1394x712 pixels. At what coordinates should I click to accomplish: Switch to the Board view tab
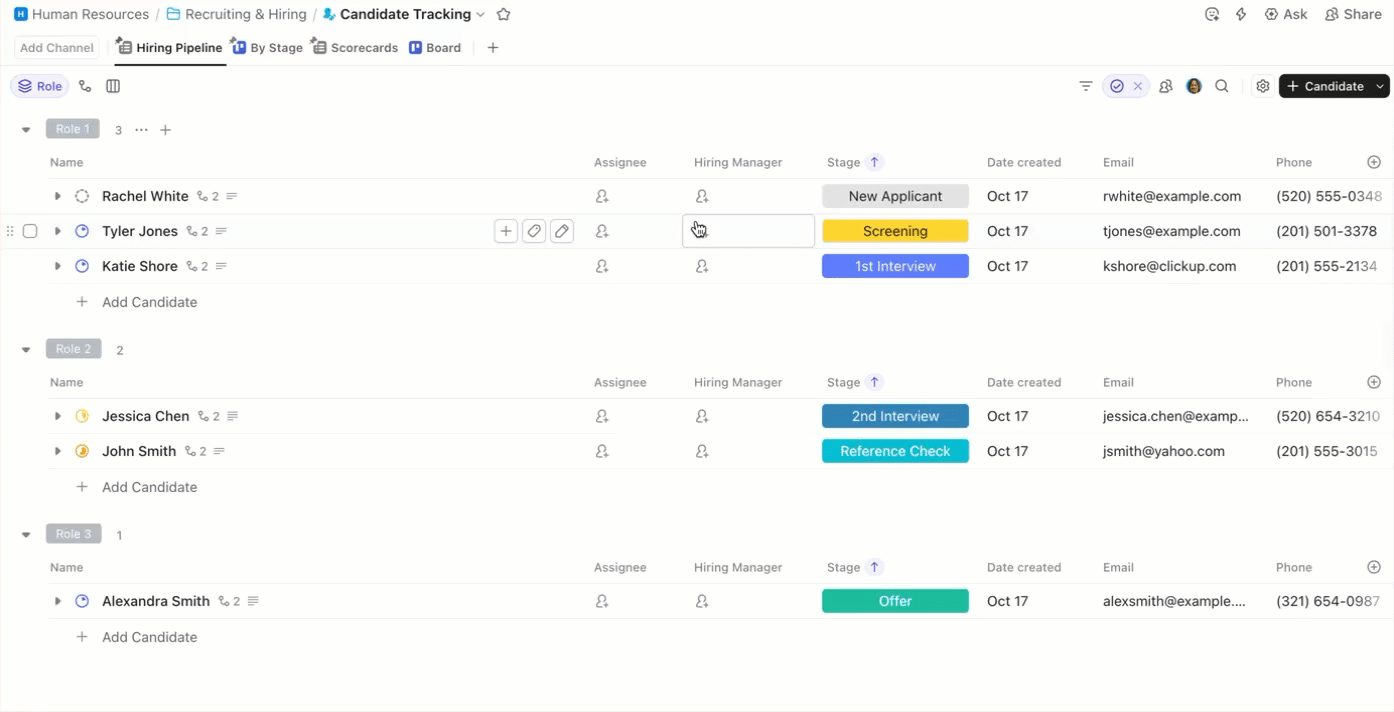click(x=443, y=47)
